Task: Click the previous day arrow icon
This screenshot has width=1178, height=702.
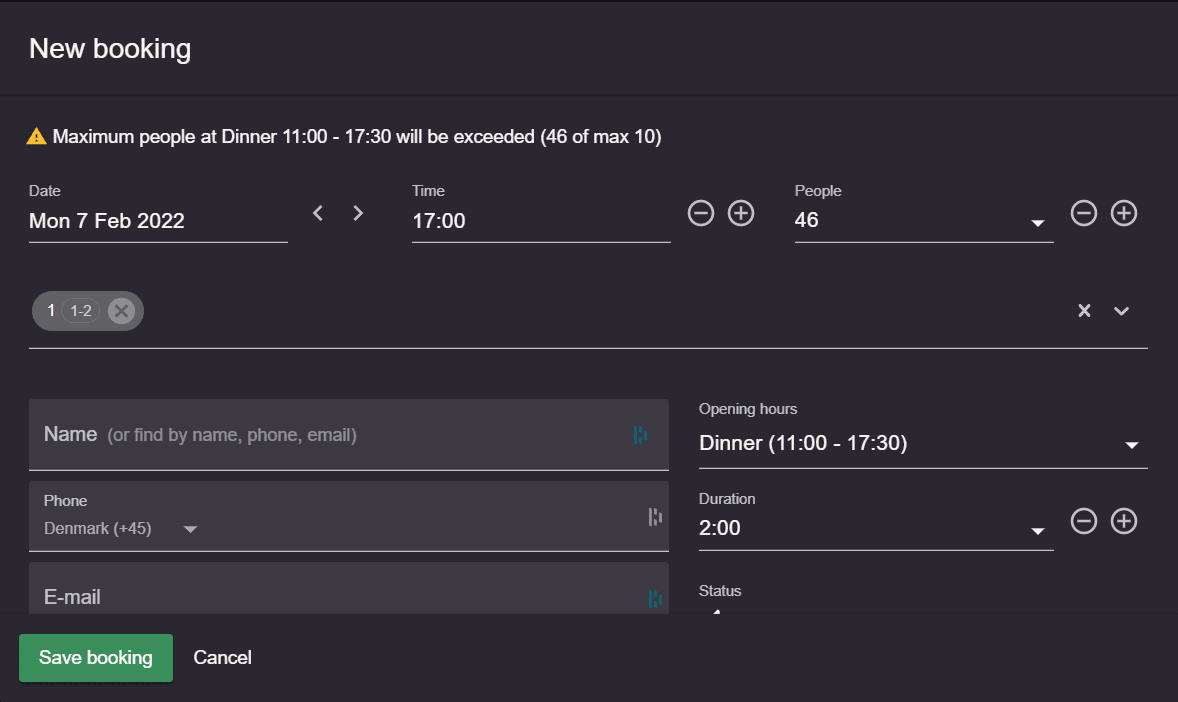Action: 317,213
